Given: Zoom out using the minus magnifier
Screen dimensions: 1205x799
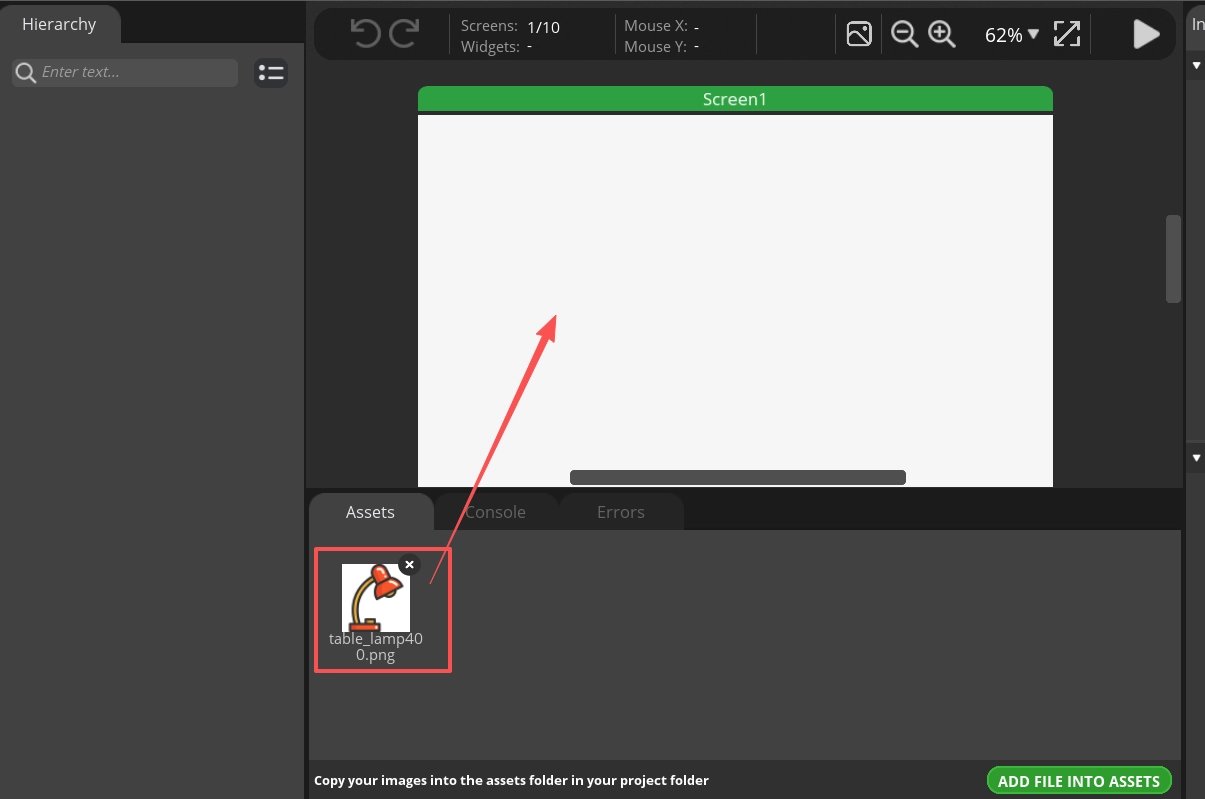Looking at the screenshot, I should 904,34.
